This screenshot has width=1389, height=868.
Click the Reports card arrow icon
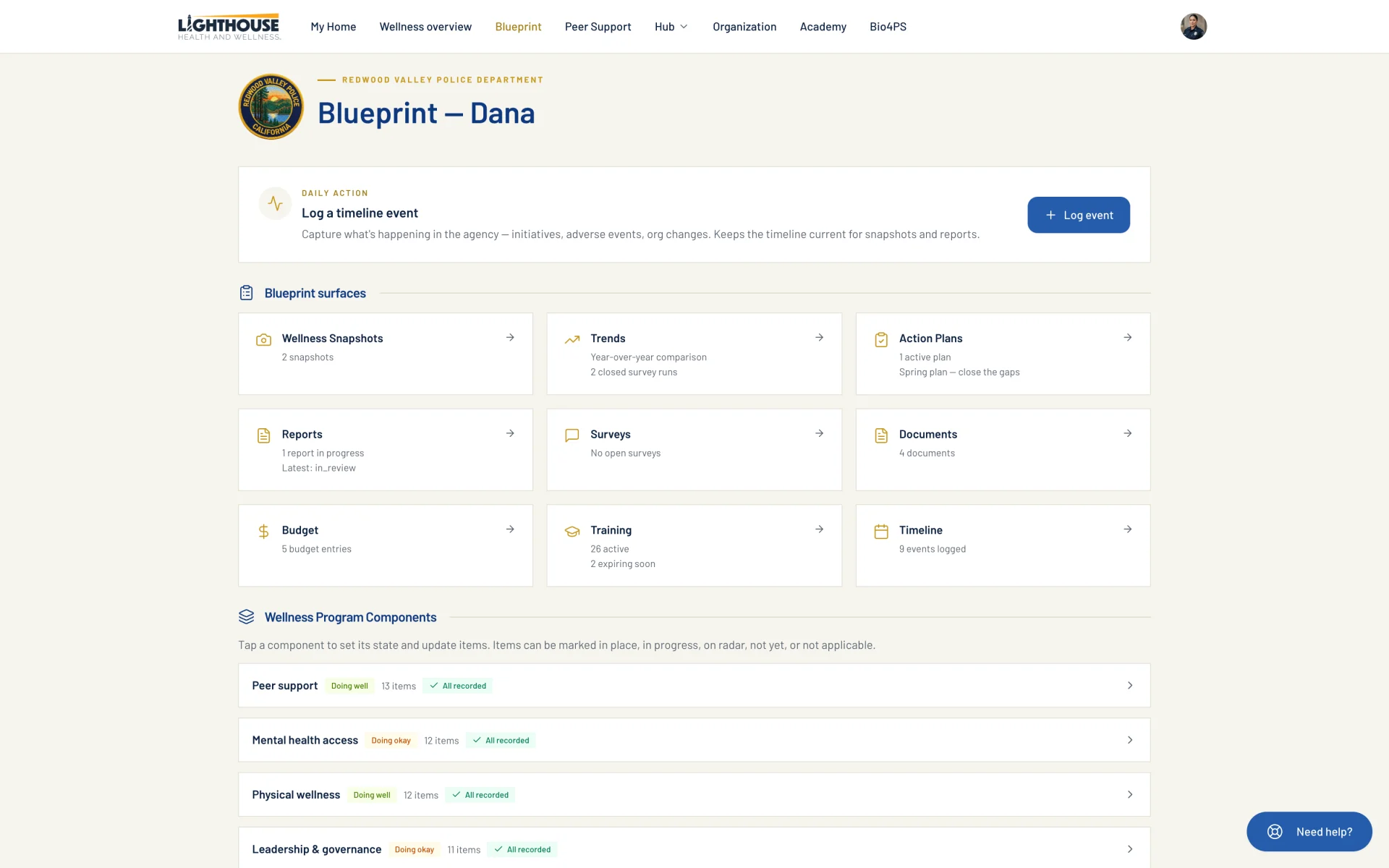[x=510, y=433]
